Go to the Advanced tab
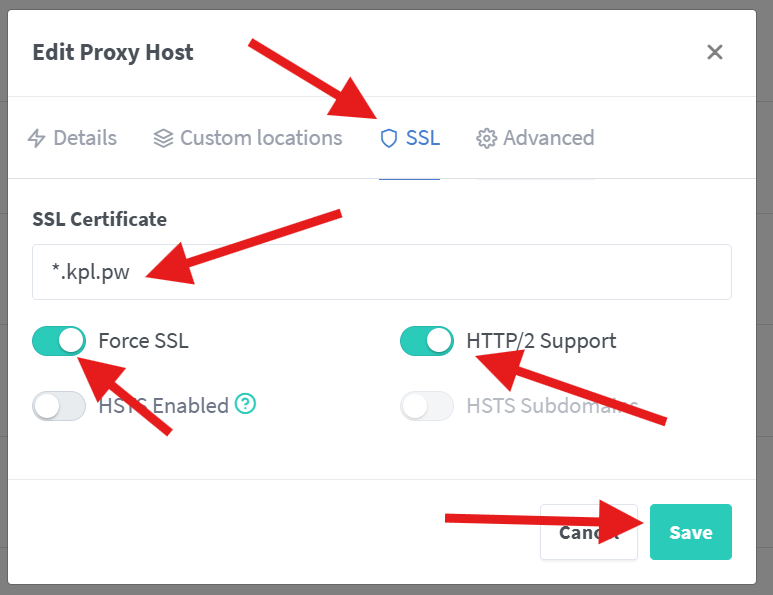This screenshot has width=773, height=595. point(548,138)
